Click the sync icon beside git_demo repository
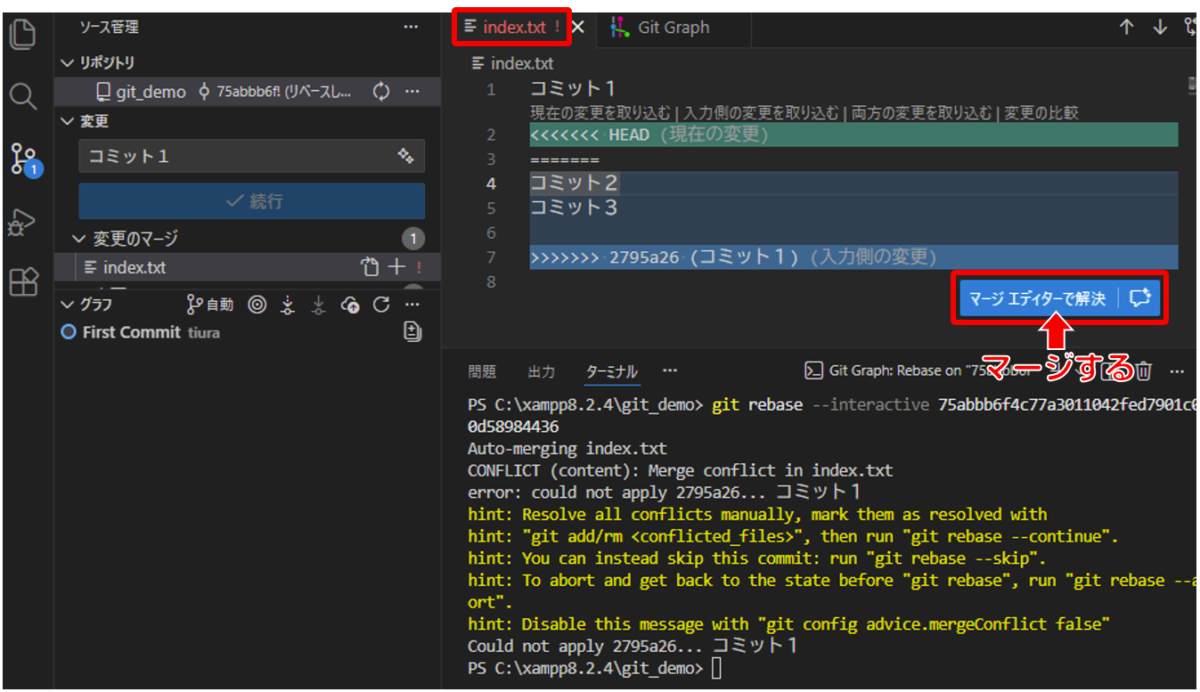Image resolution: width=1200 pixels, height=692 pixels. [x=381, y=92]
